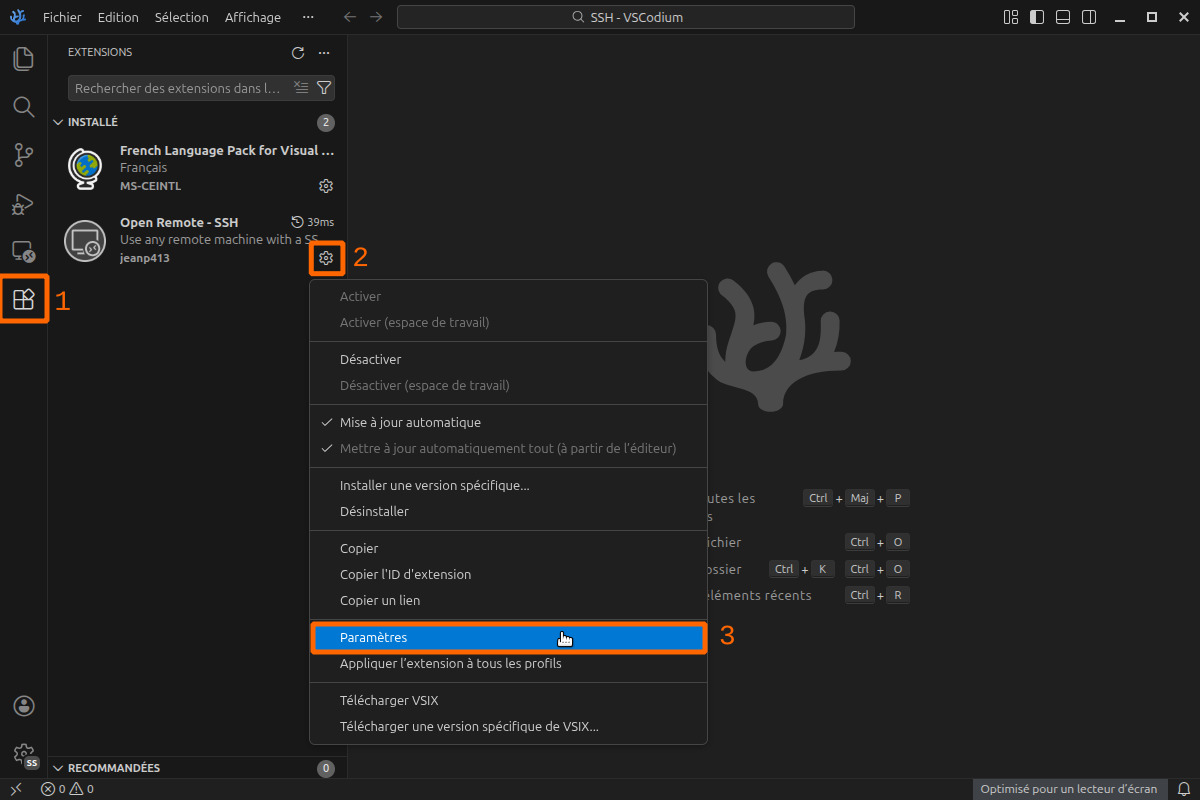Open the Customize Layout icon
Screen dimensions: 1200x800
(x=1011, y=17)
